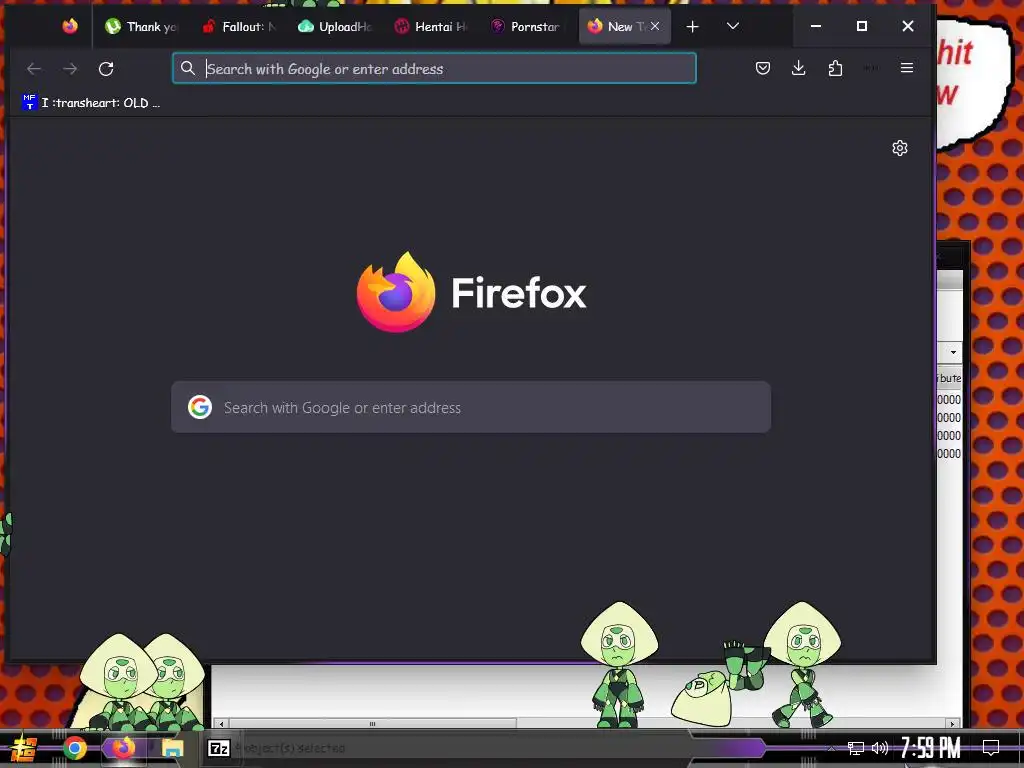Screen dimensions: 1024x768
Task: Open the Downloads panel
Action: [799, 68]
